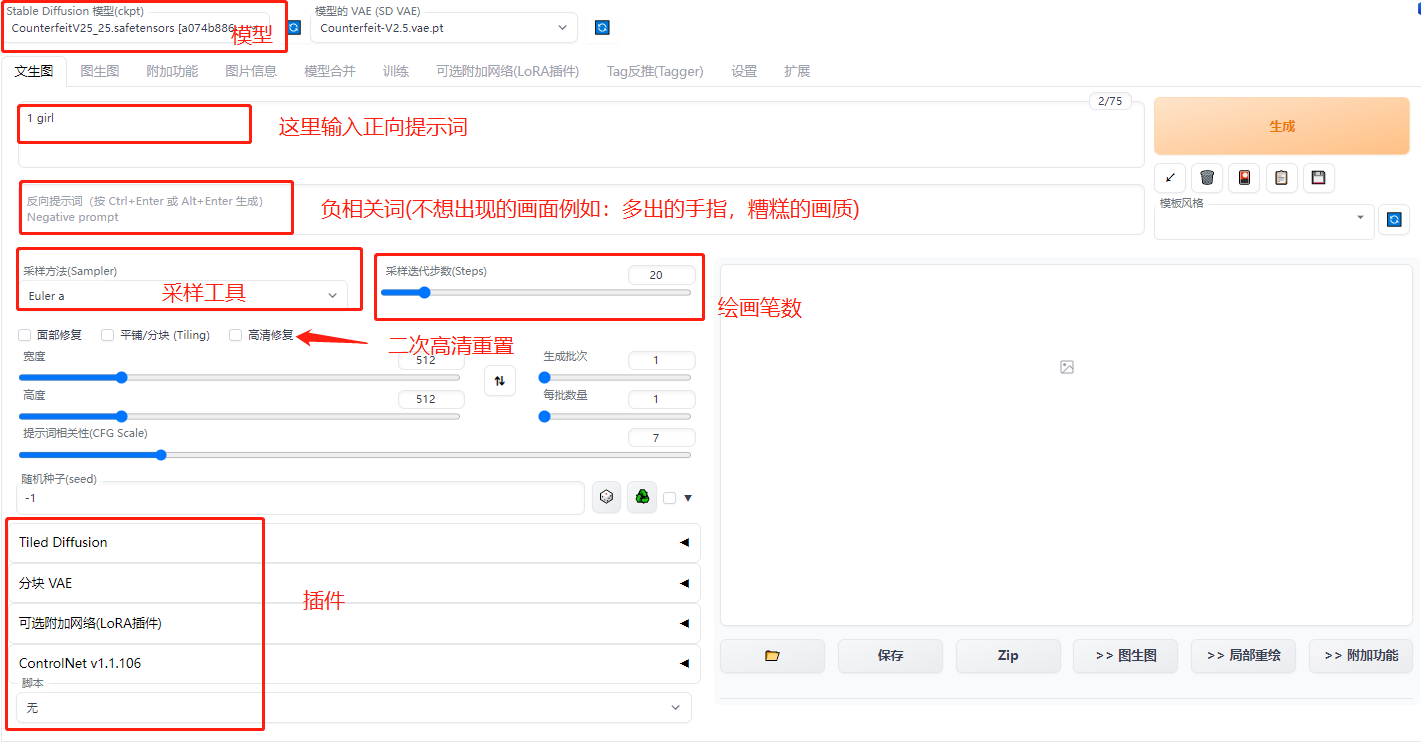Click the 宽度 value box showing 512
The height and width of the screenshot is (742, 1421).
click(431, 360)
